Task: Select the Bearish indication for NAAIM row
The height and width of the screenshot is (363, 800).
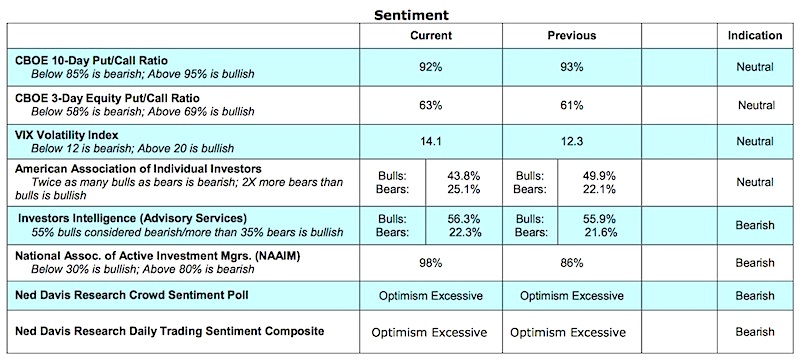Action: click(755, 263)
